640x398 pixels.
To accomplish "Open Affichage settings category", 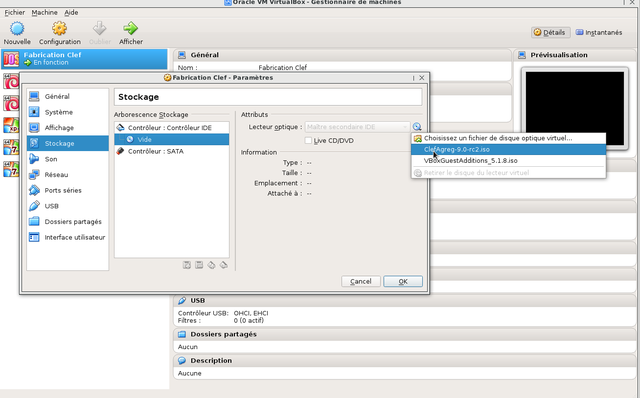I will [x=68, y=128].
